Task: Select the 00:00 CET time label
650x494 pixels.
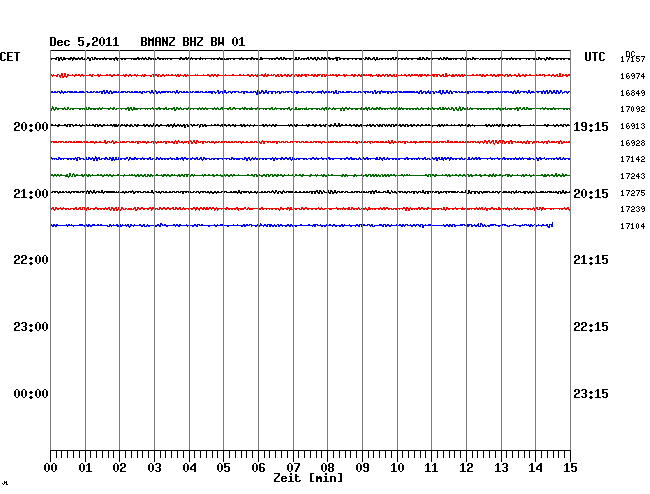Action: click(x=31, y=394)
